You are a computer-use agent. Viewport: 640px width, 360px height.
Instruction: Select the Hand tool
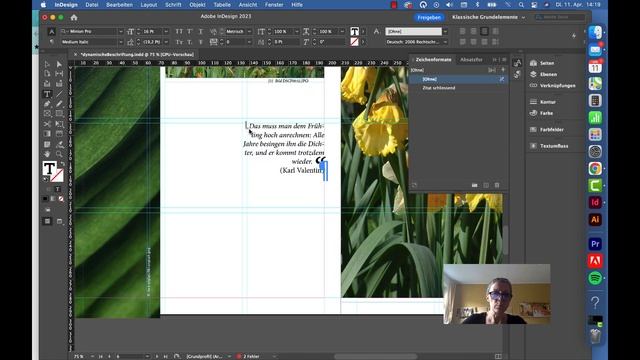(x=47, y=154)
